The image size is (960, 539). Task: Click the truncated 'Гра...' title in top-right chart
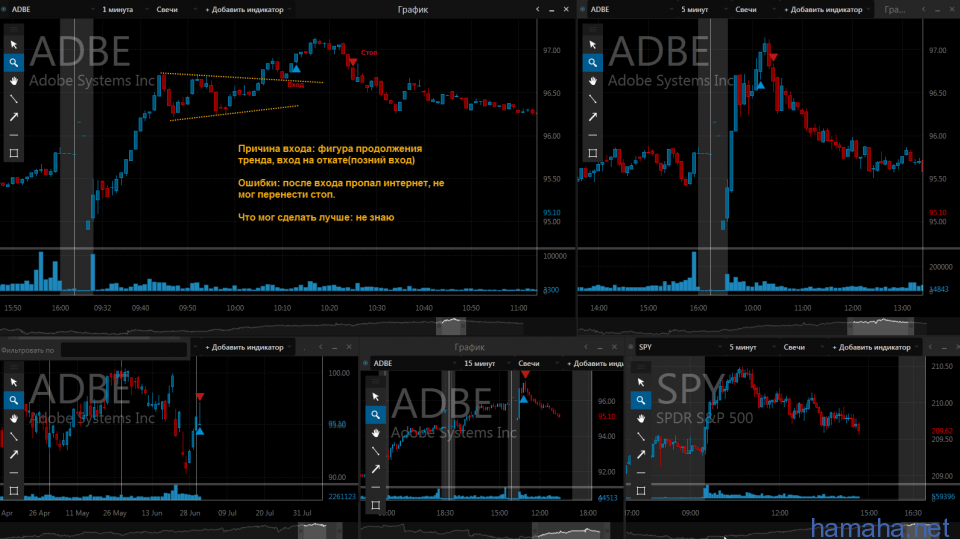(894, 9)
